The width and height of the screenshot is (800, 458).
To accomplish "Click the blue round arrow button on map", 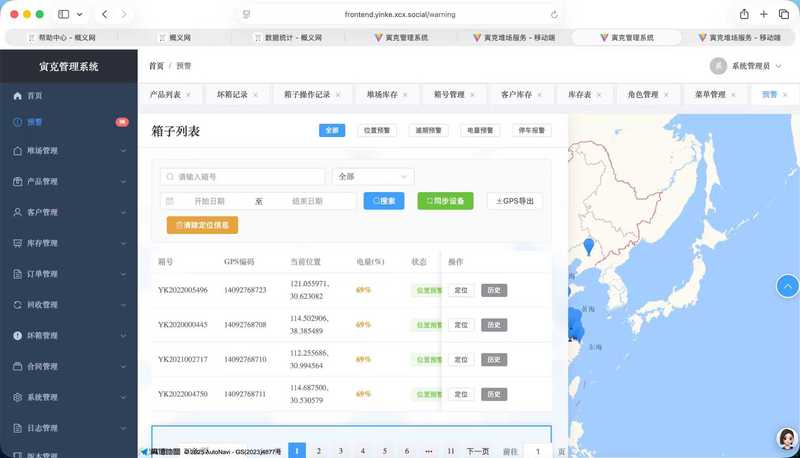I will tap(788, 287).
